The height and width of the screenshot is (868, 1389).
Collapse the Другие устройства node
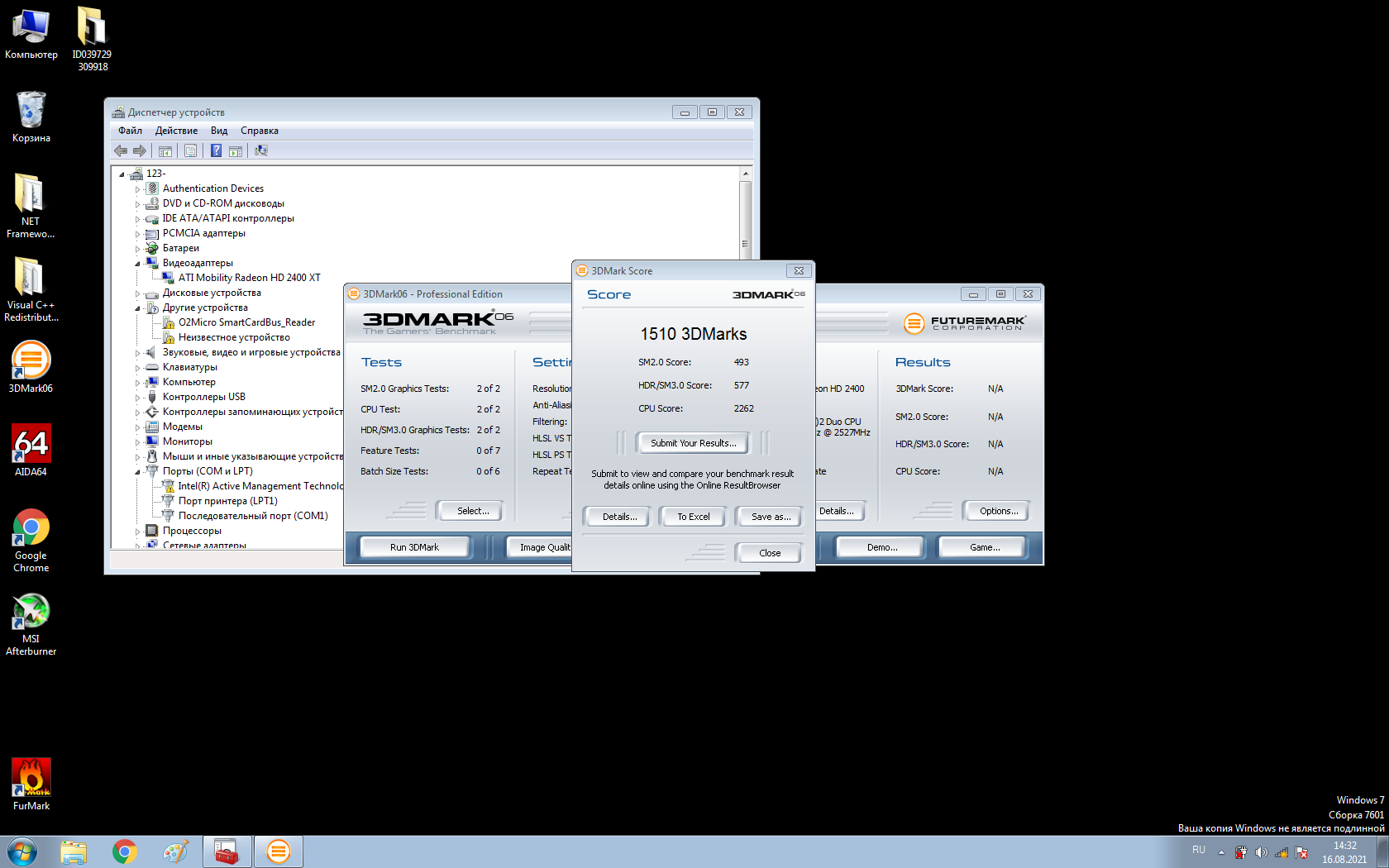(x=138, y=308)
